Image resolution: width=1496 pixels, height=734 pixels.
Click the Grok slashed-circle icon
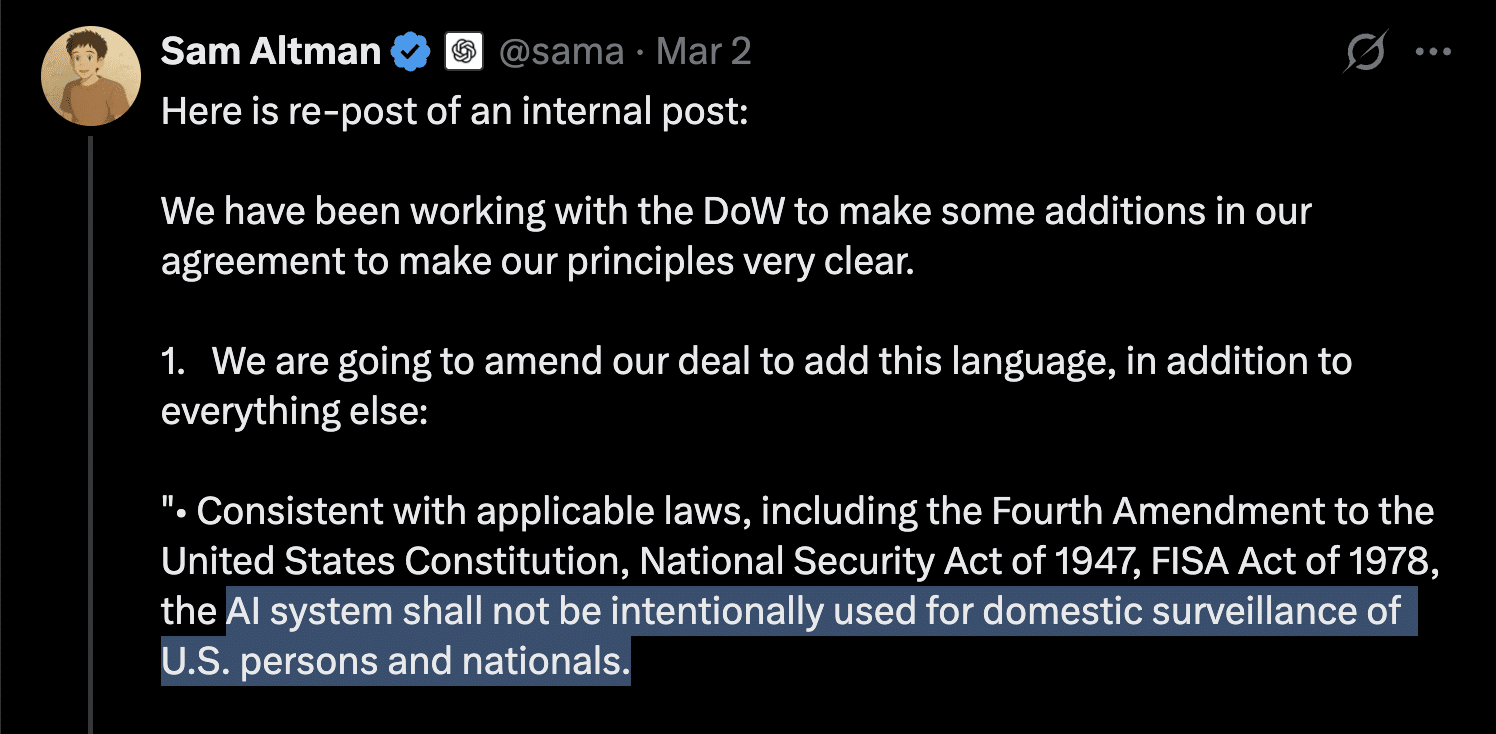tap(1365, 52)
